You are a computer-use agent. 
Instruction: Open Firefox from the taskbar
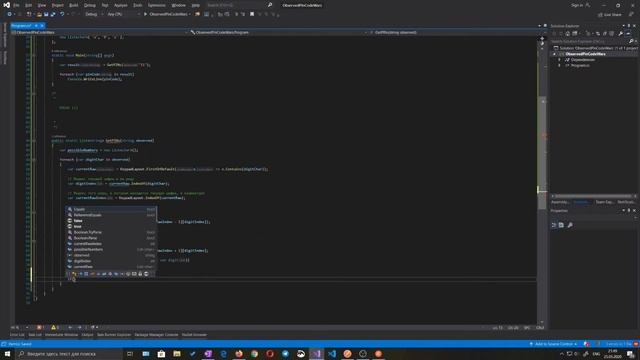[239, 354]
